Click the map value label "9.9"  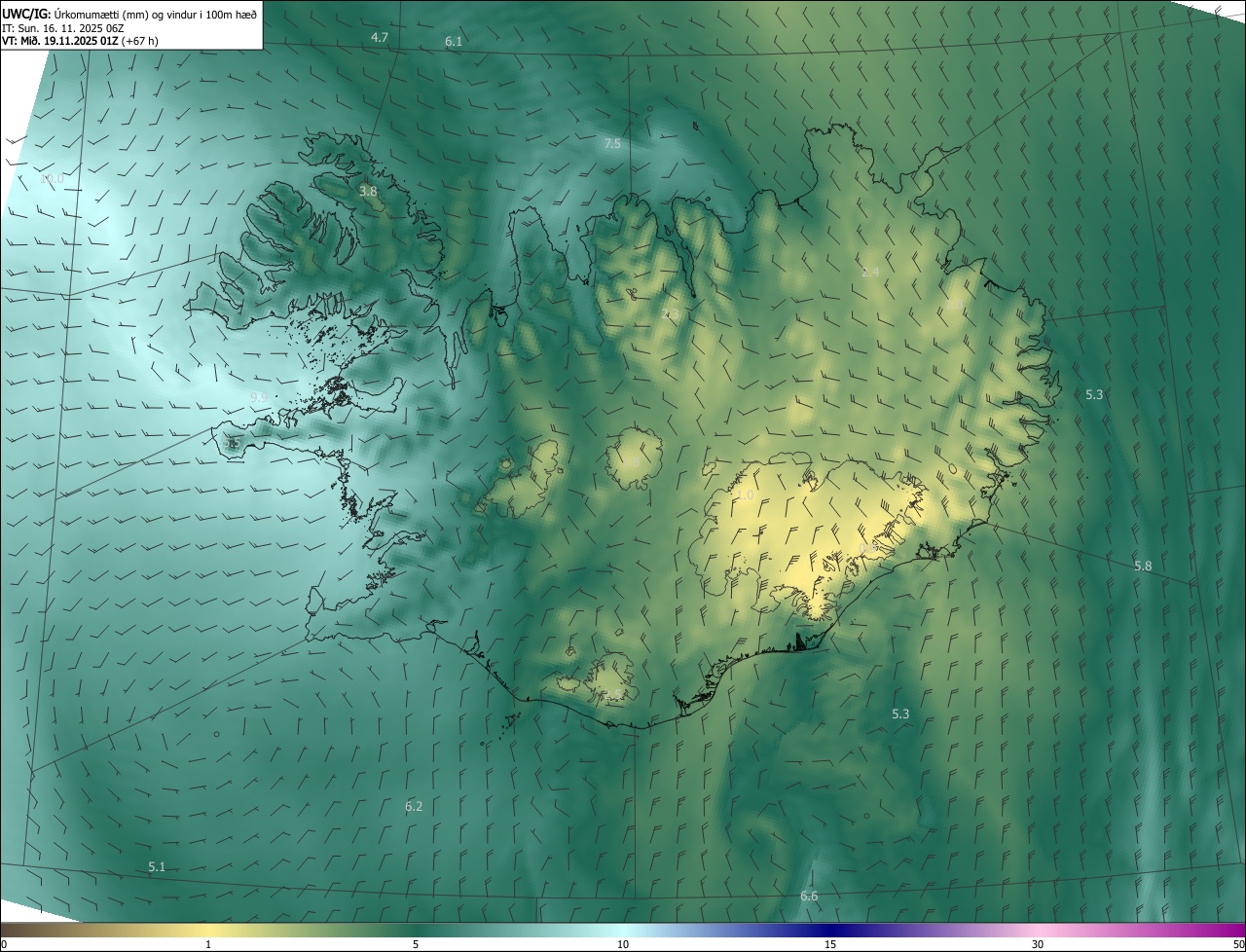coord(259,397)
